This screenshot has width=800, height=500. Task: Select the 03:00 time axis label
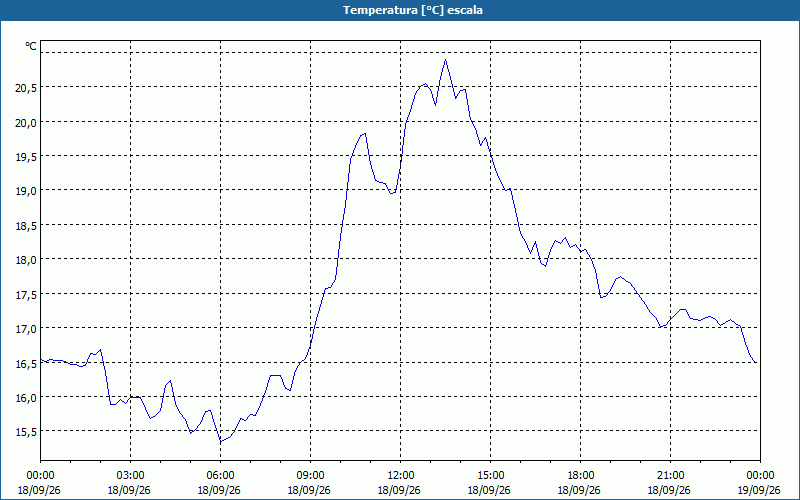click(130, 476)
